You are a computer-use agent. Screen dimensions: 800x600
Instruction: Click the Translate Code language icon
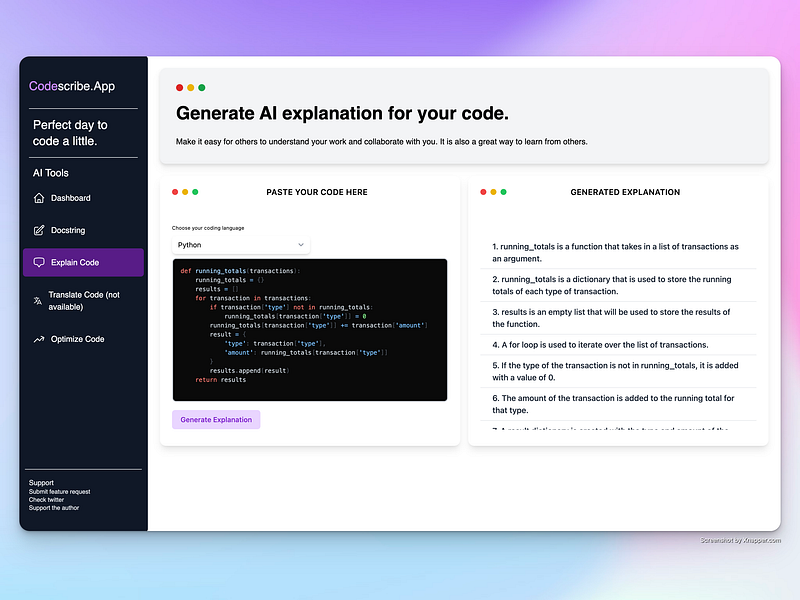pyautogui.click(x=38, y=301)
